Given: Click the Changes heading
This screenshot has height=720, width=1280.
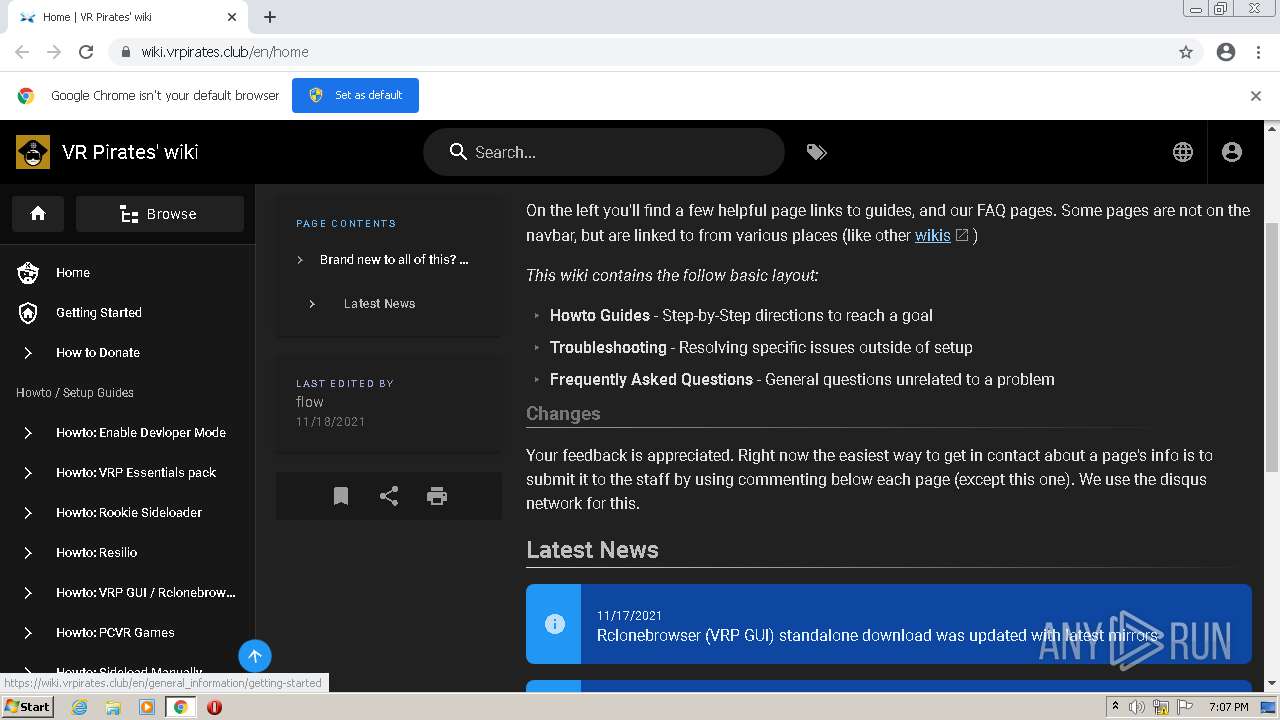Looking at the screenshot, I should [x=563, y=414].
